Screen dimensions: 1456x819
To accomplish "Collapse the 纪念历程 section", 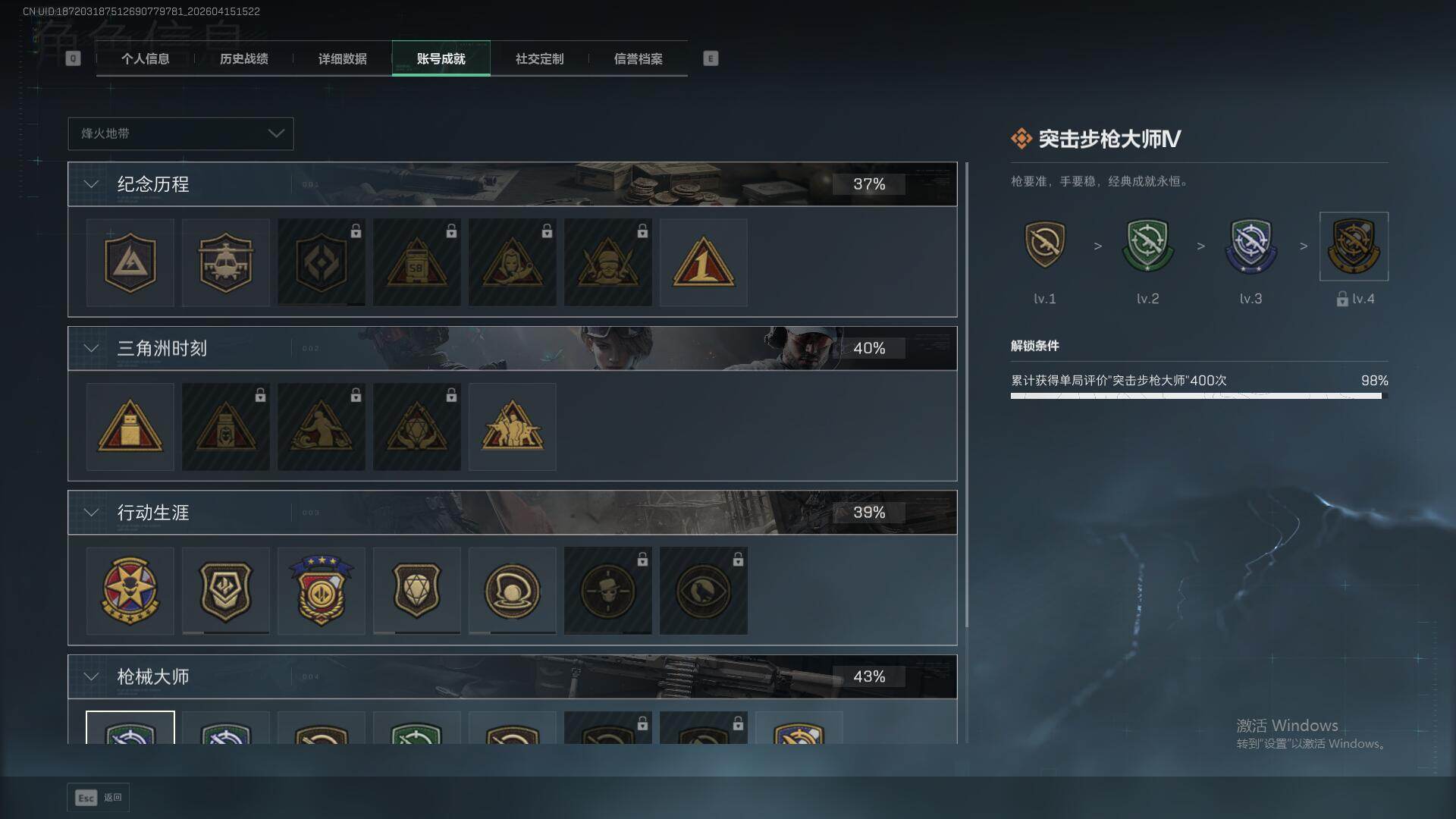I will pos(91,184).
